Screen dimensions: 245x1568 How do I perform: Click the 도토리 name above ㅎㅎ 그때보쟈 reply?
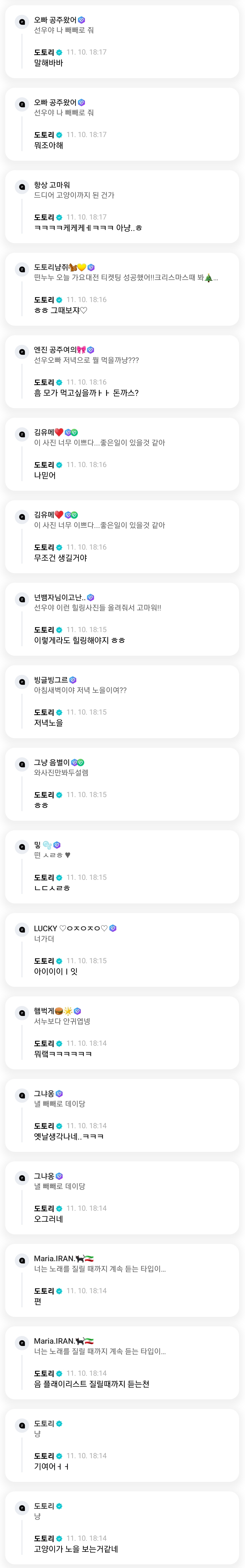coord(44,300)
